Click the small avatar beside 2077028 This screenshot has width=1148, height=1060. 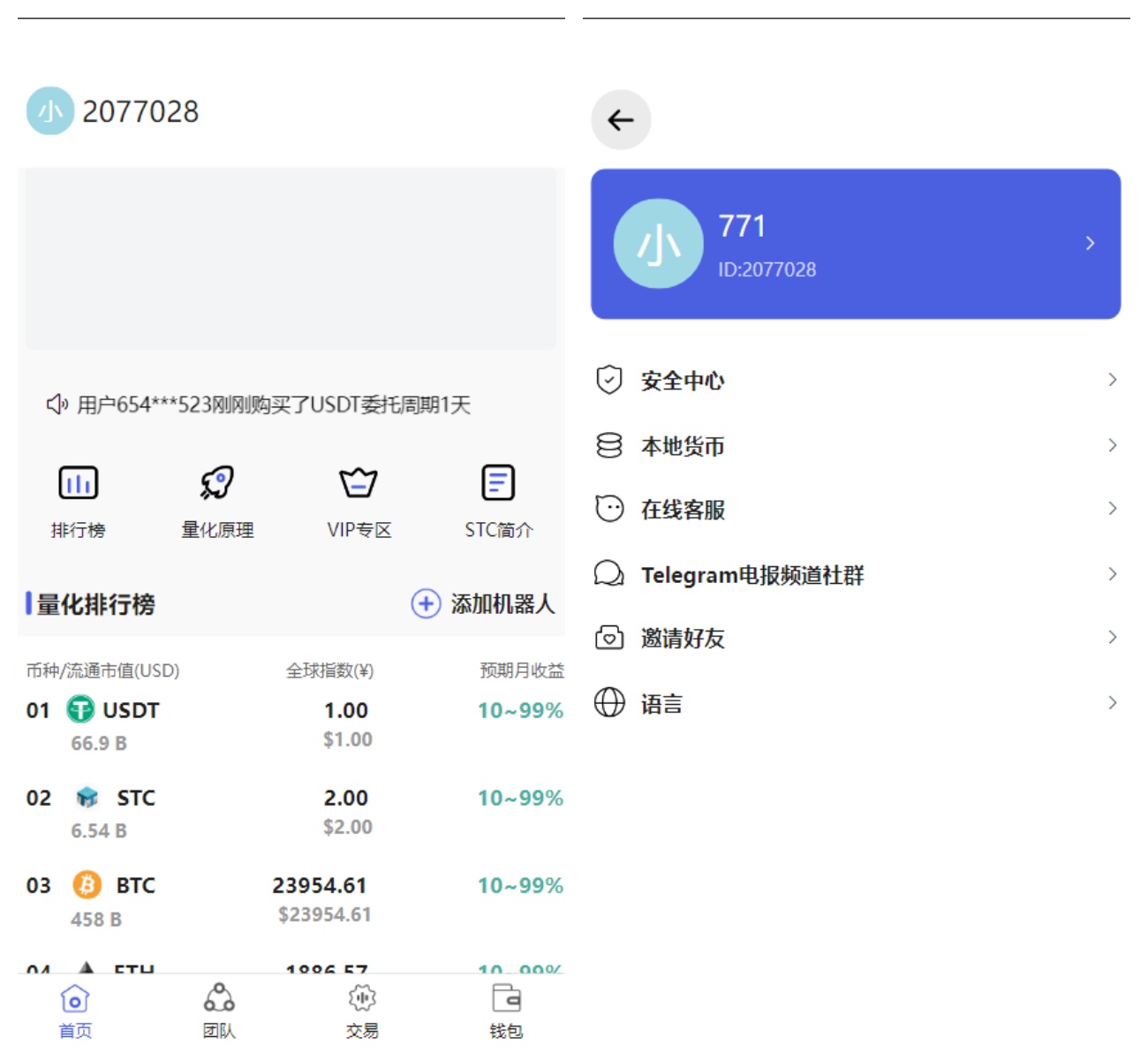point(50,110)
